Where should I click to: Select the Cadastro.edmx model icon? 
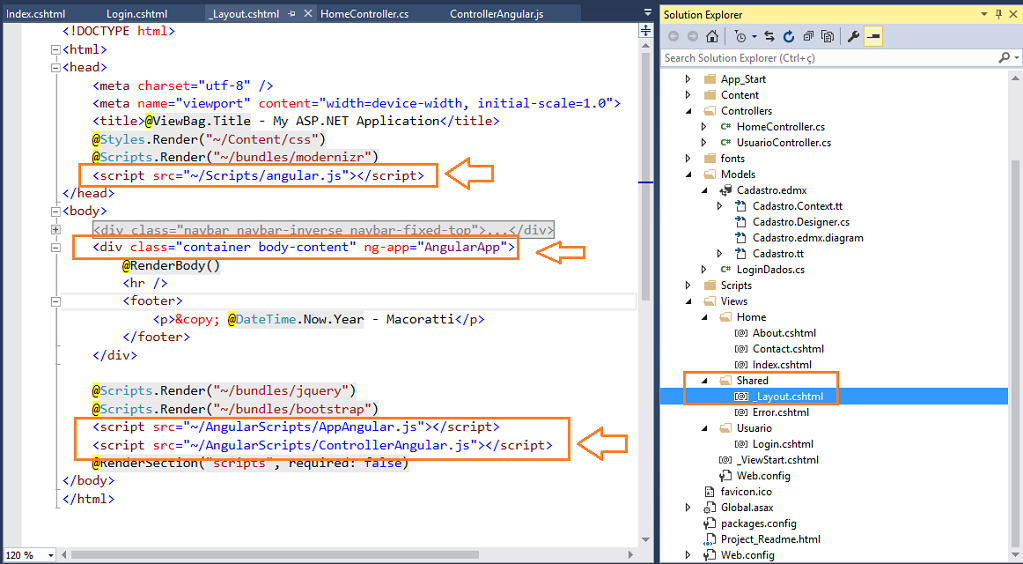coord(725,190)
